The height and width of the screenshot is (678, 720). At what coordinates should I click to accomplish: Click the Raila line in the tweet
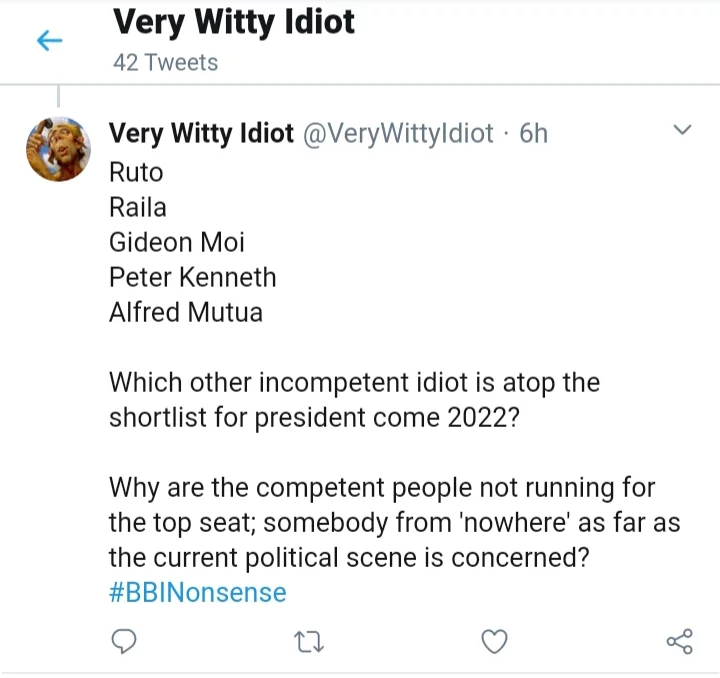[138, 207]
